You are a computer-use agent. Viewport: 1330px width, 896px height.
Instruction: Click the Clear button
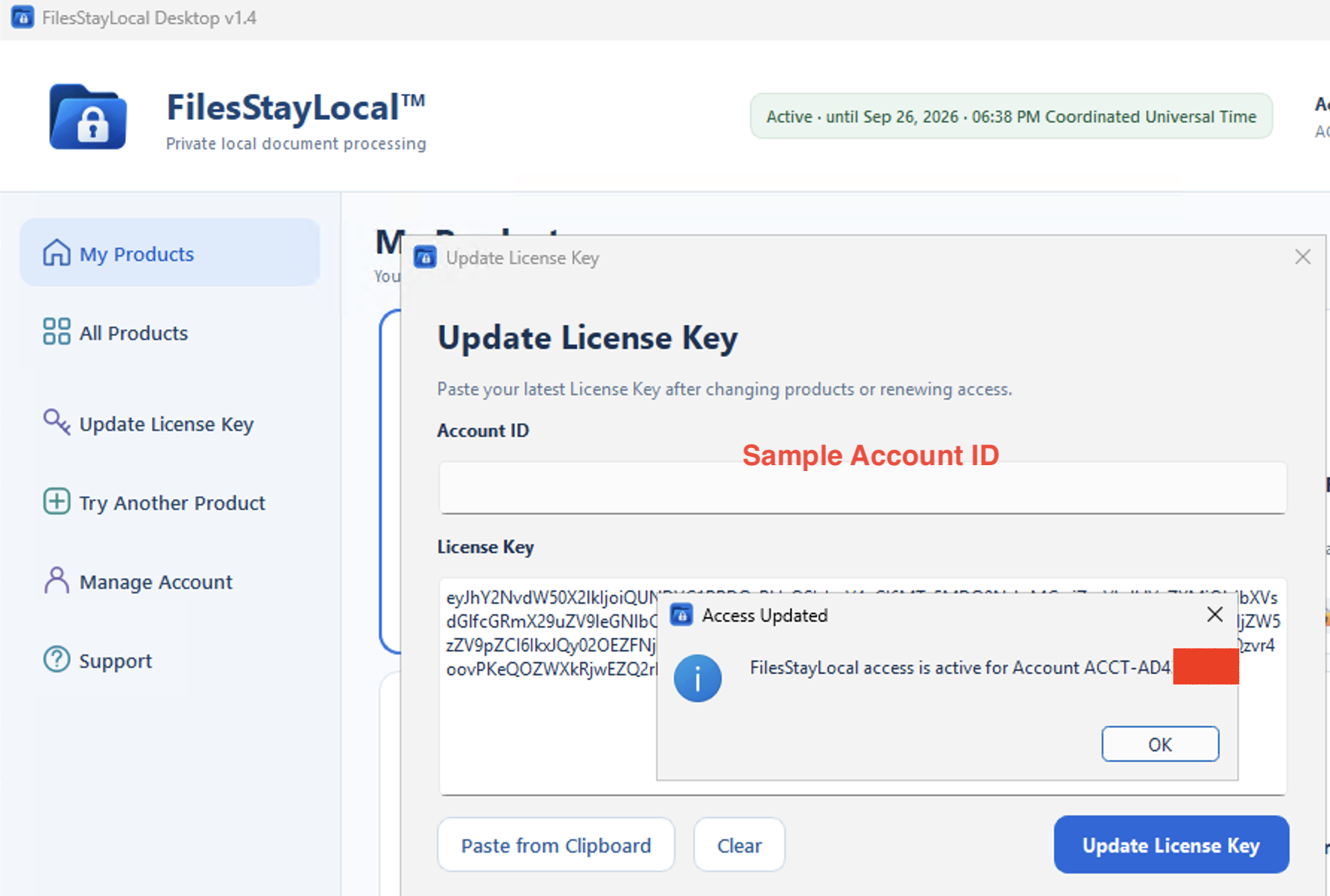pos(739,845)
